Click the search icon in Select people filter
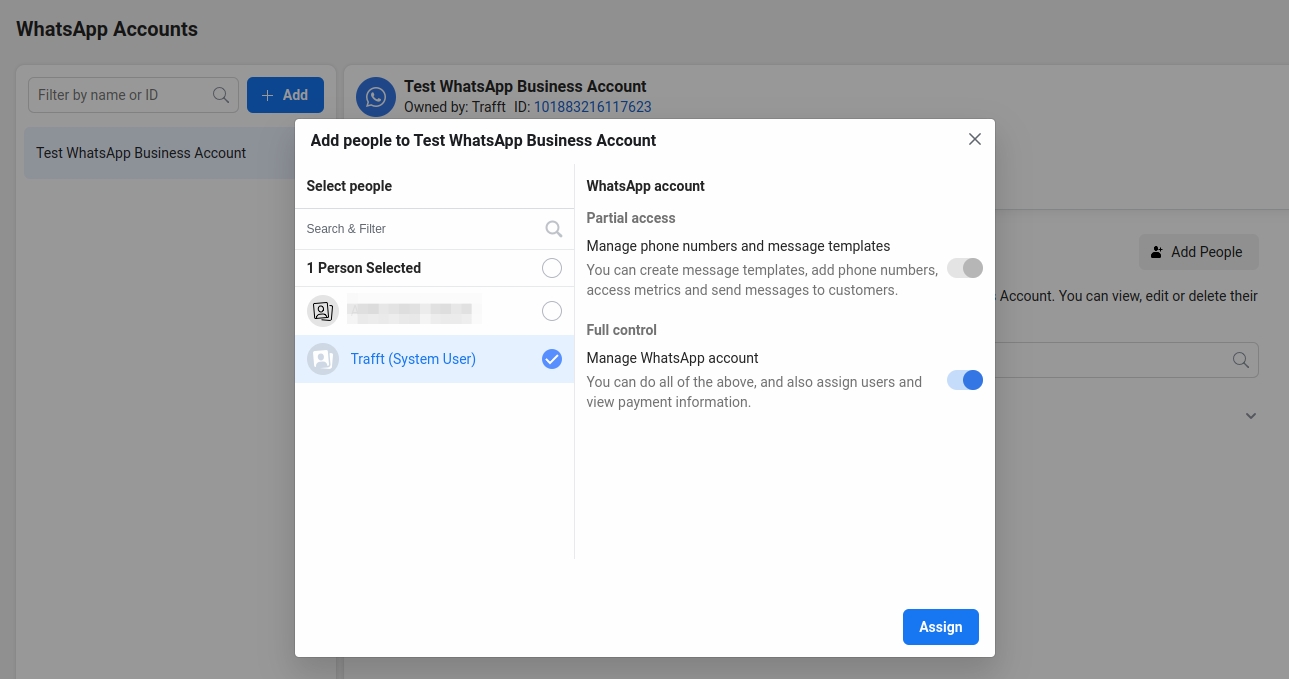Viewport: 1289px width, 679px height. (553, 229)
